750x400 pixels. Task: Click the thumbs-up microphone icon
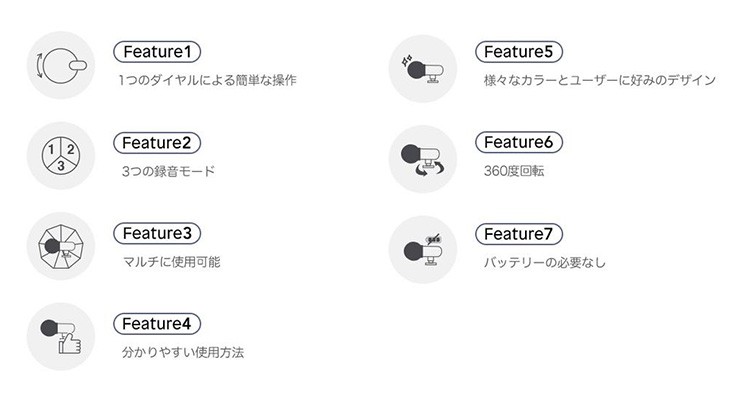click(x=61, y=336)
